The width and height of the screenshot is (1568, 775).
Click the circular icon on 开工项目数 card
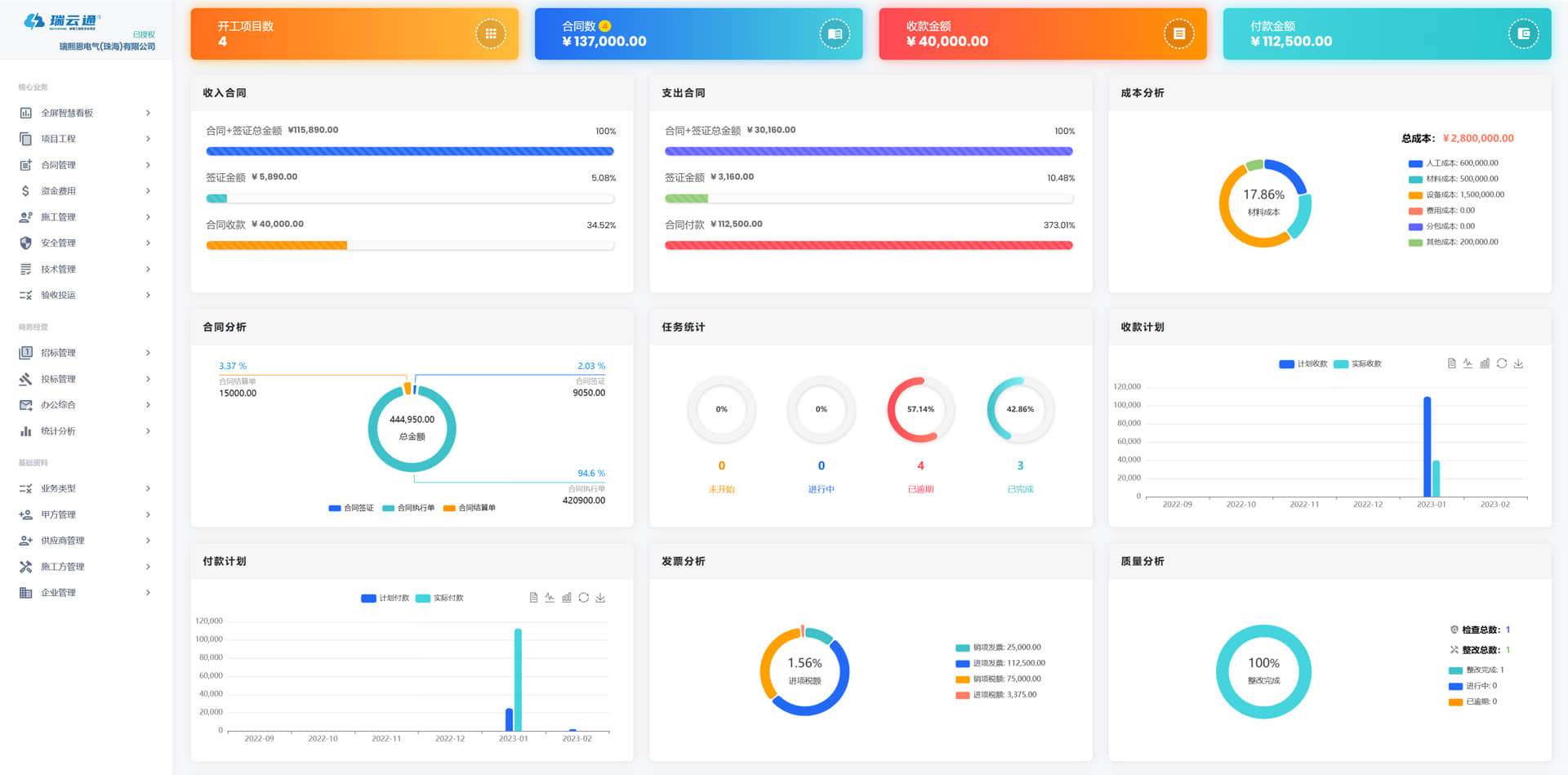coord(490,34)
